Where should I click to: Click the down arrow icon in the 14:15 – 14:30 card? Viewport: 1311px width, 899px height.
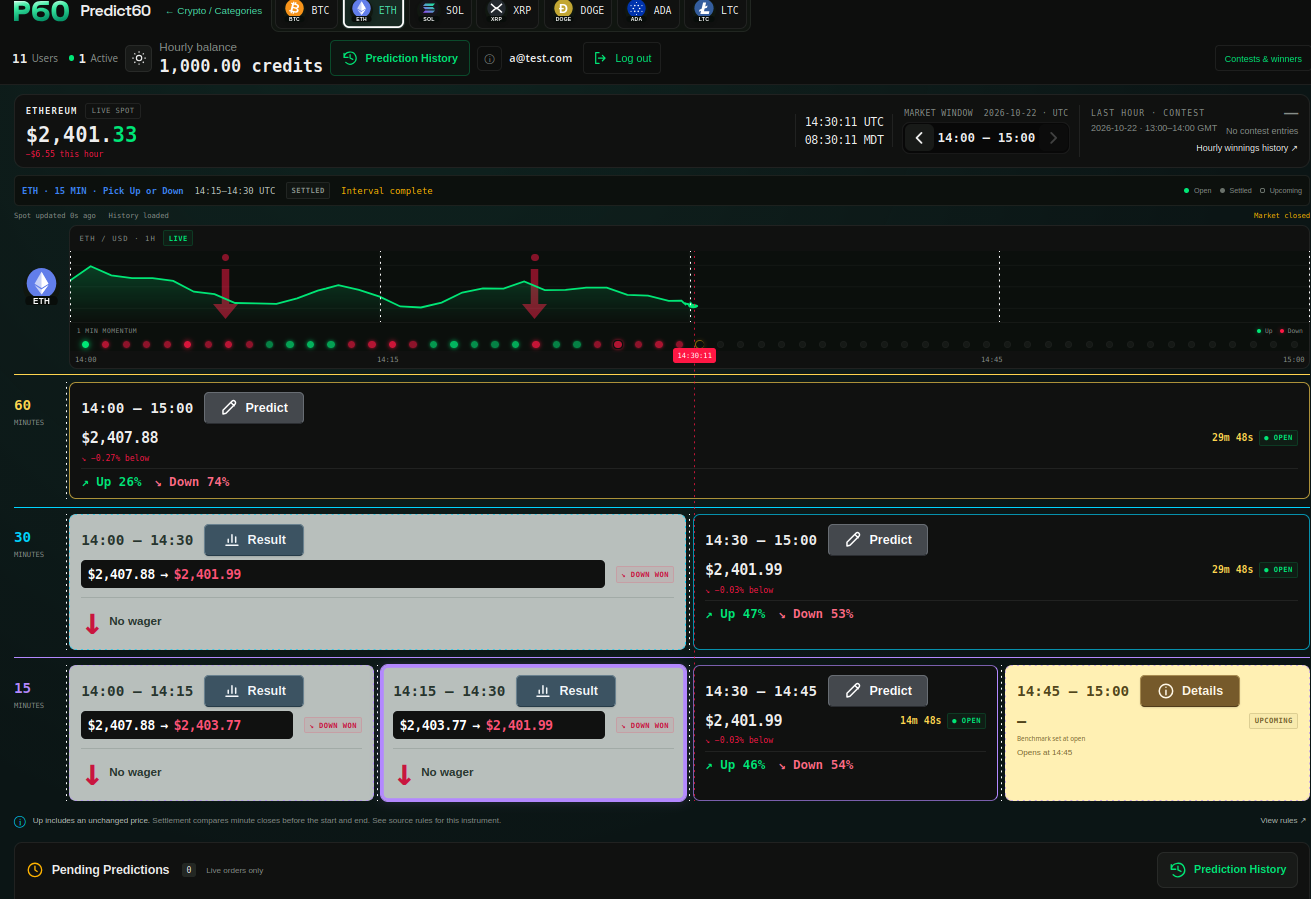pos(404,774)
